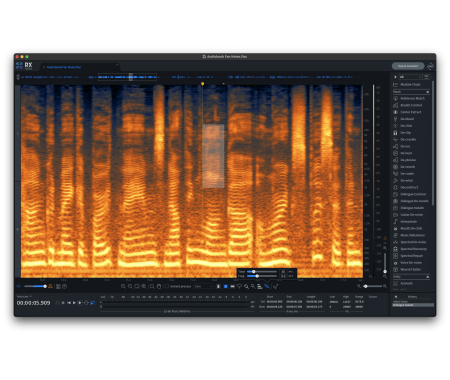Toggle module list view button
The height and width of the screenshot is (380, 450).
point(426,77)
